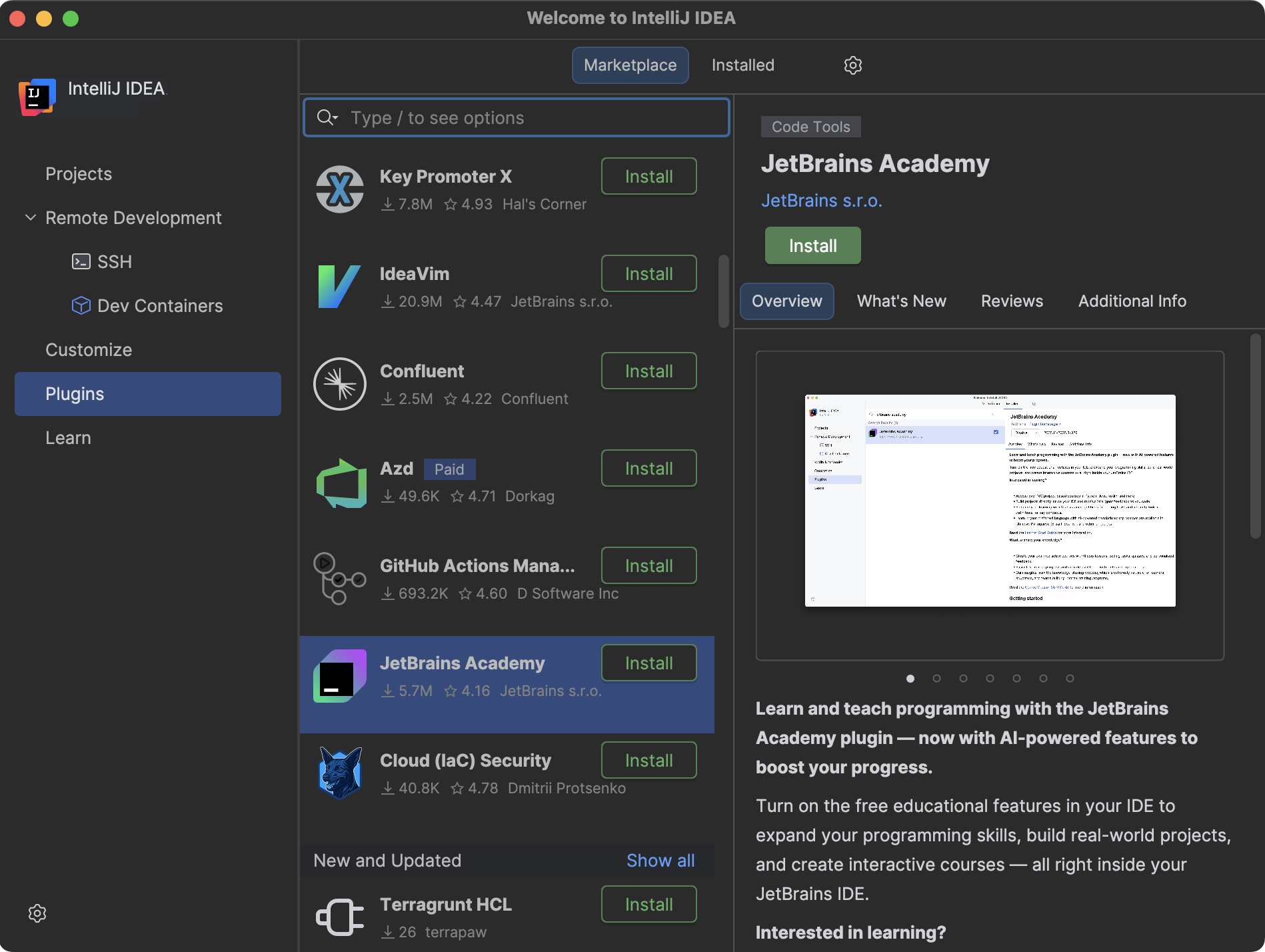
Task: Click the GitHub Actions Manager plugin icon
Action: [x=340, y=579]
